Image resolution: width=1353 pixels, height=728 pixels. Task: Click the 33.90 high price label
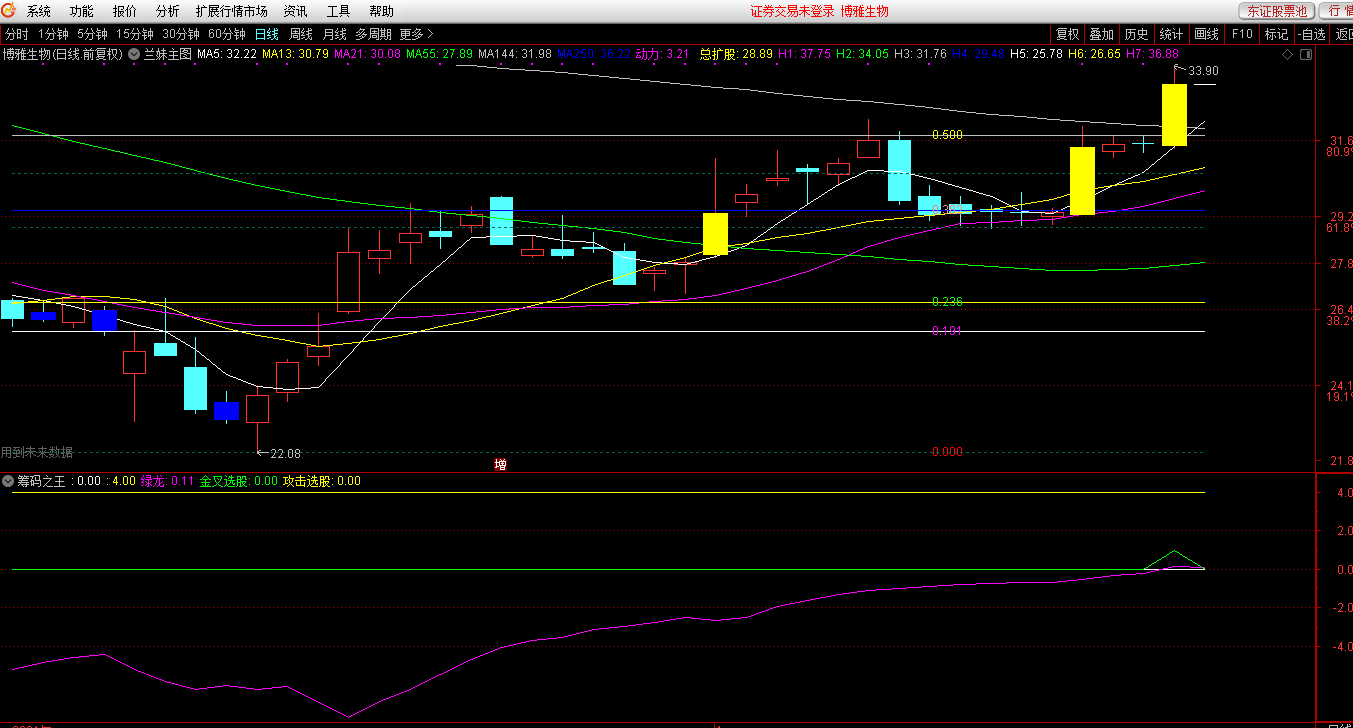tap(1203, 71)
